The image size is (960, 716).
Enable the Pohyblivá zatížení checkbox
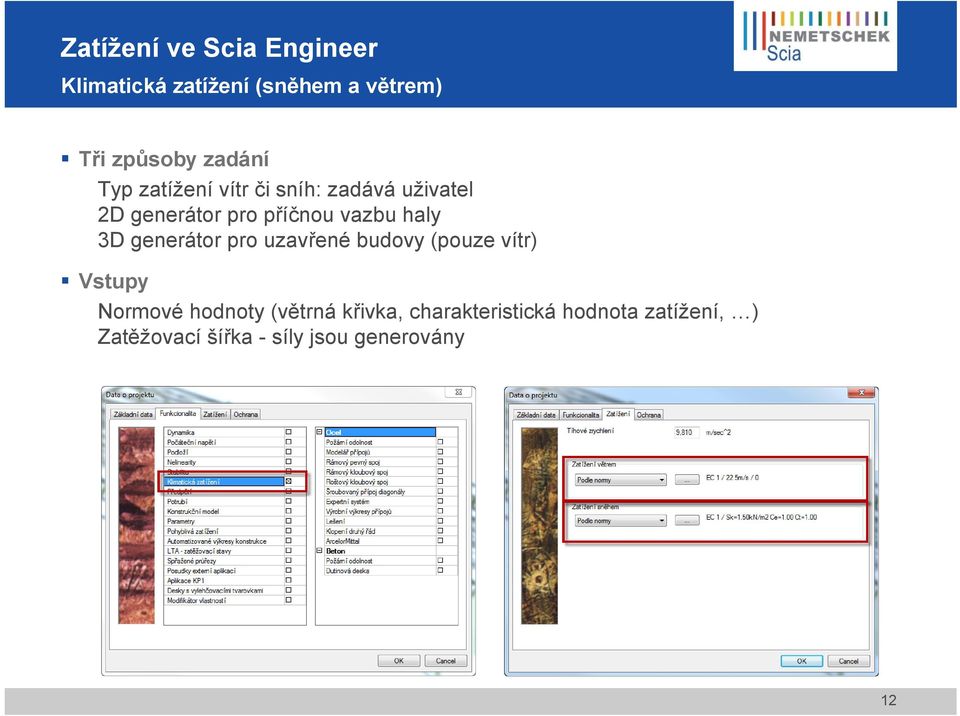[288, 531]
